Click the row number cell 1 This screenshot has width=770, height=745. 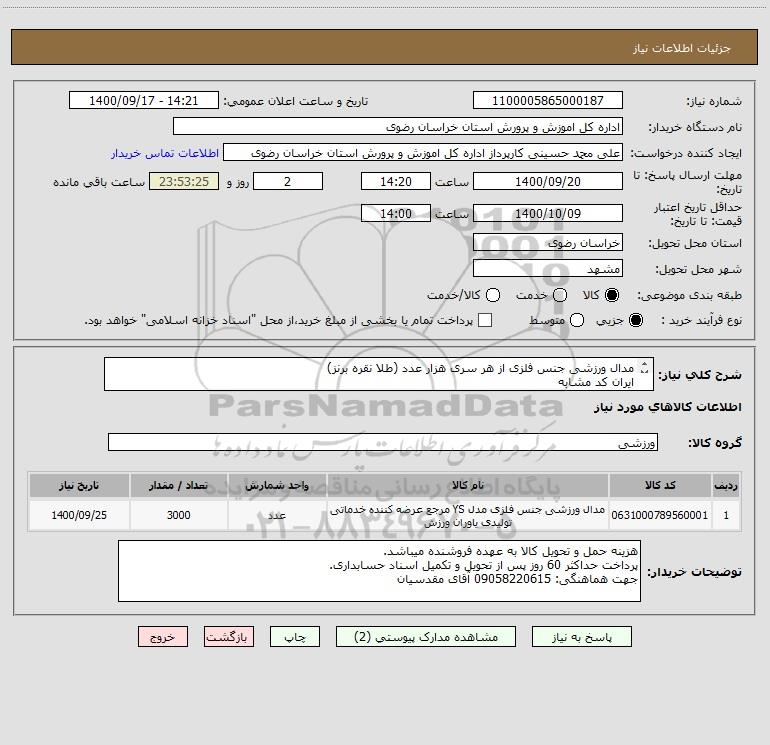click(726, 515)
